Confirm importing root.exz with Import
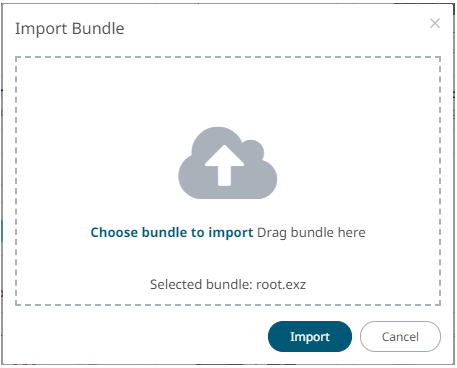The height and width of the screenshot is (368, 457). point(310,336)
